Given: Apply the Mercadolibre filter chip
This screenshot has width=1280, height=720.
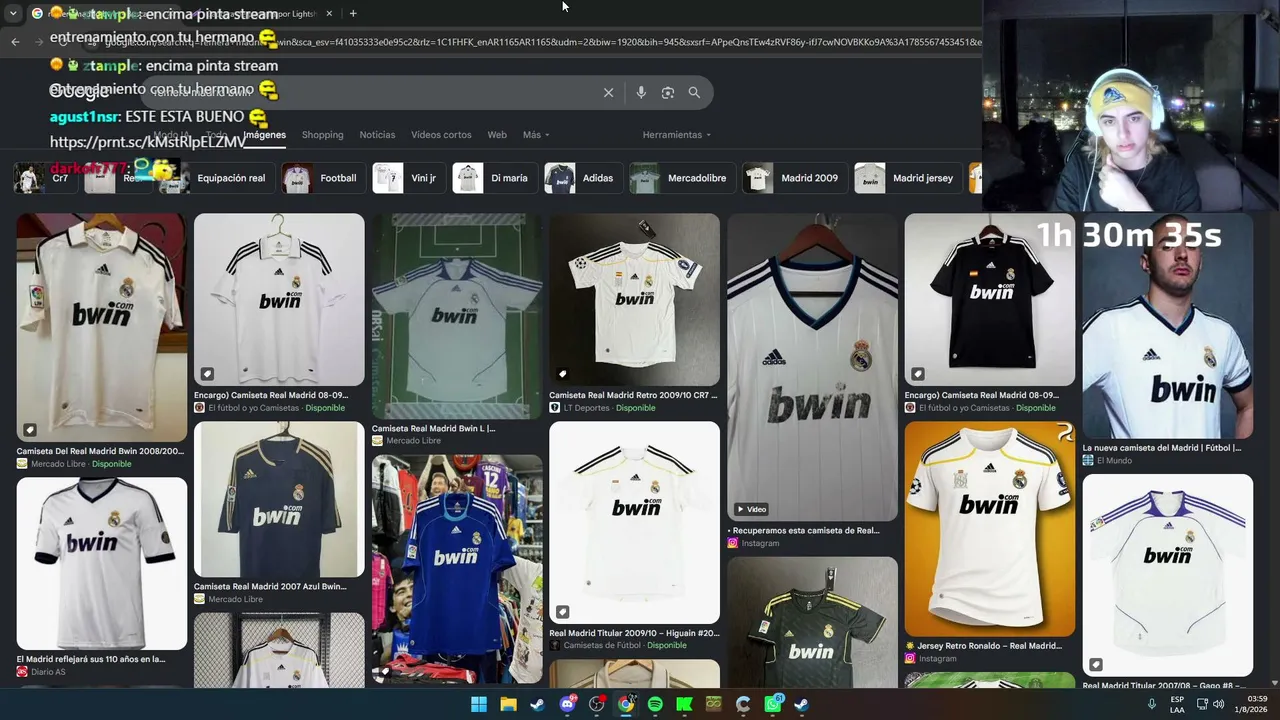Looking at the screenshot, I should coord(682,178).
